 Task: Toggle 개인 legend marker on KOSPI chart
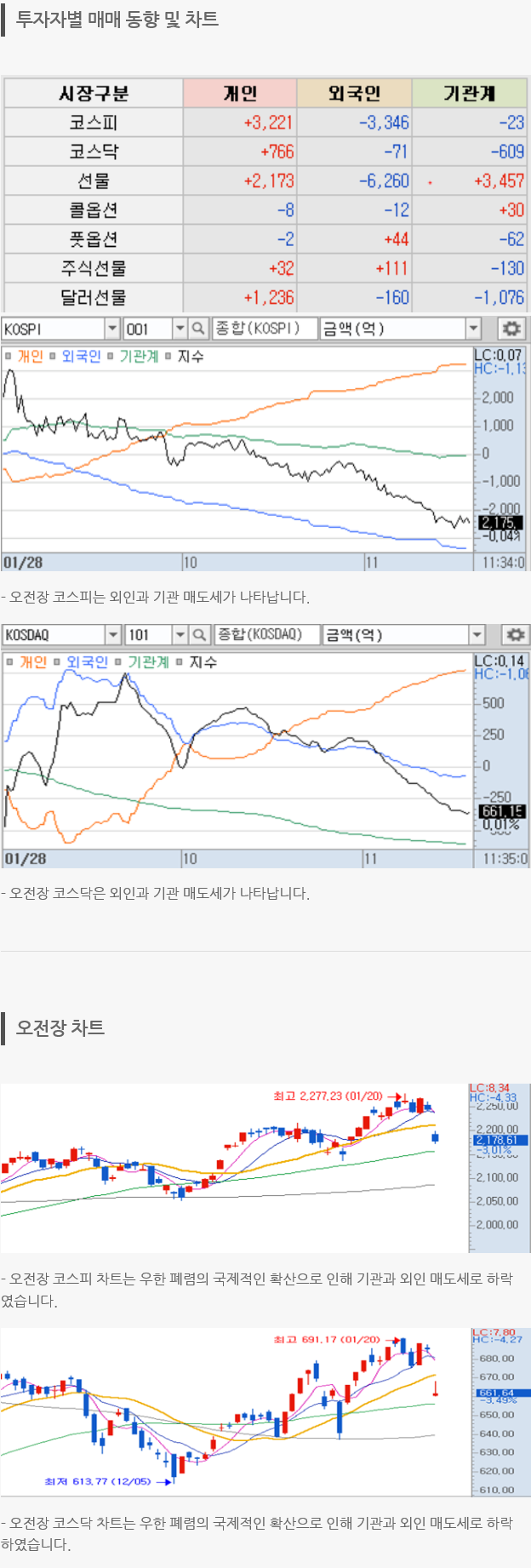click(x=9, y=357)
